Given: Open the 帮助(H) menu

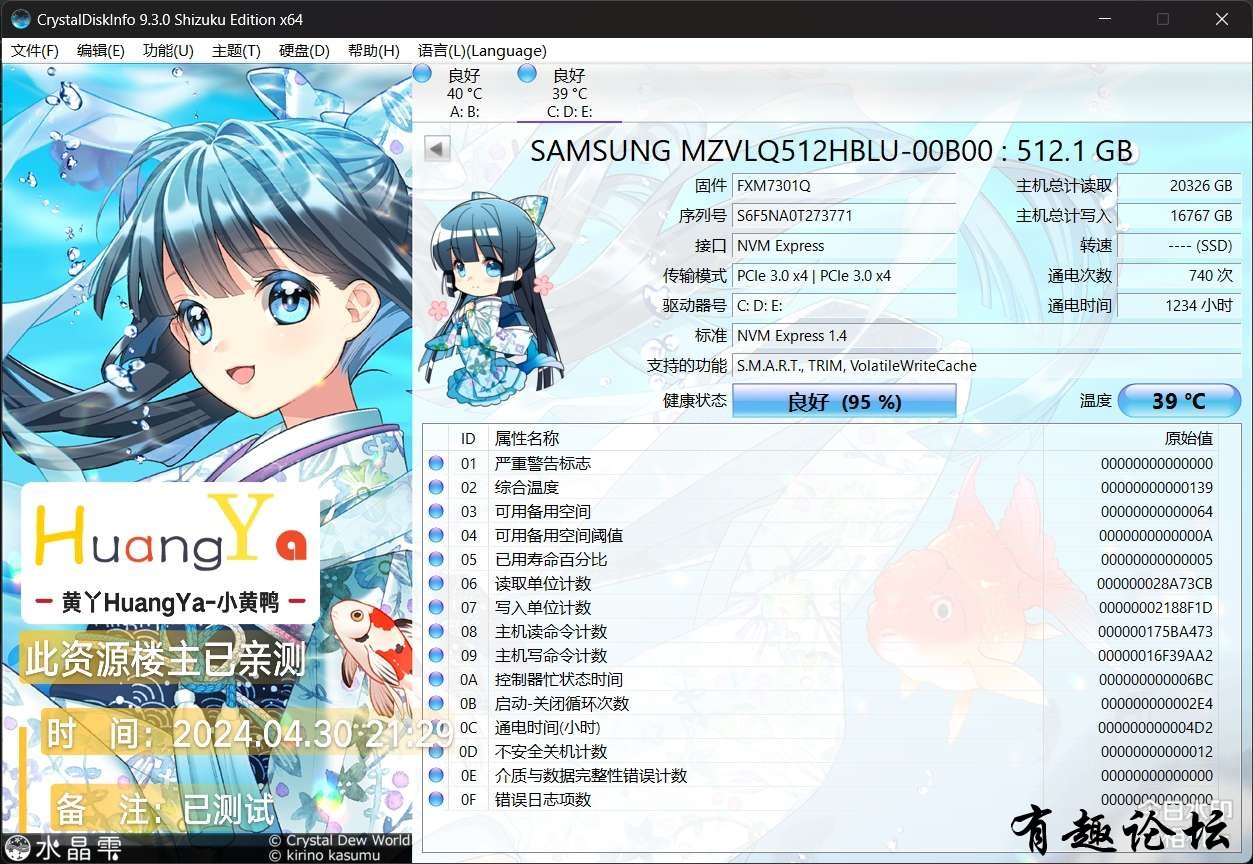Looking at the screenshot, I should pos(373,51).
